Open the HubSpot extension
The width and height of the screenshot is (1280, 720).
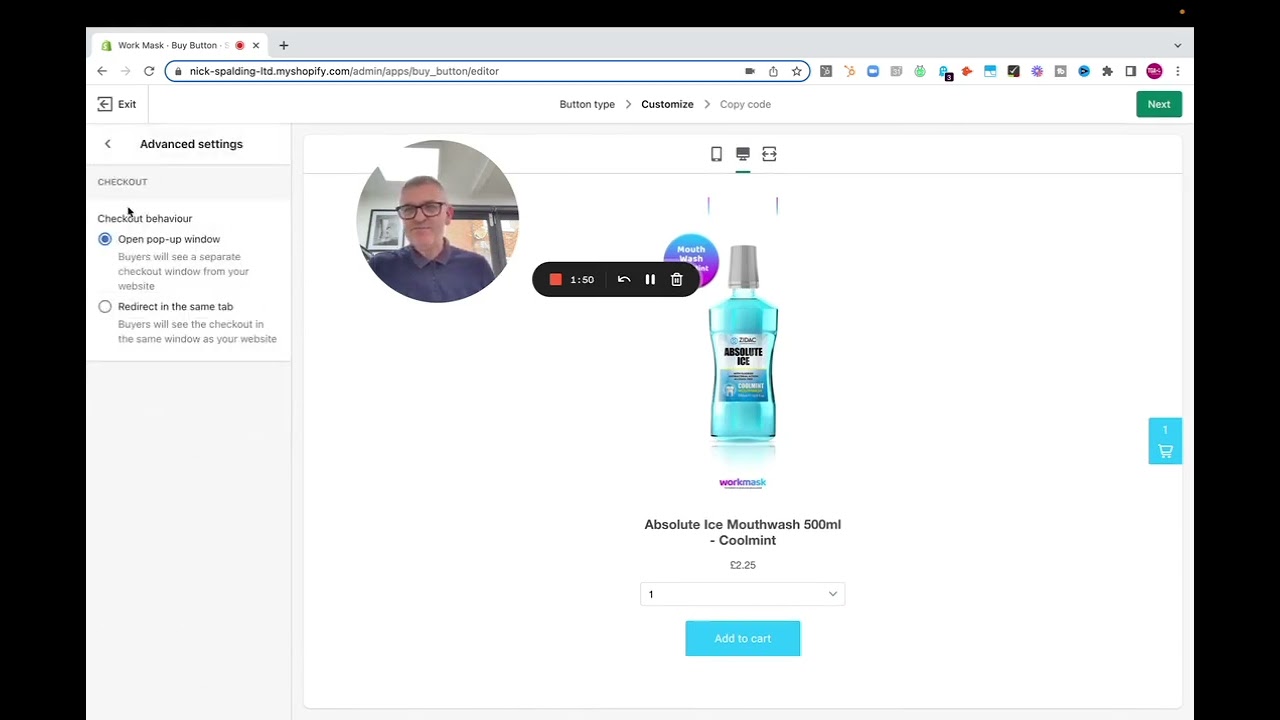click(849, 71)
